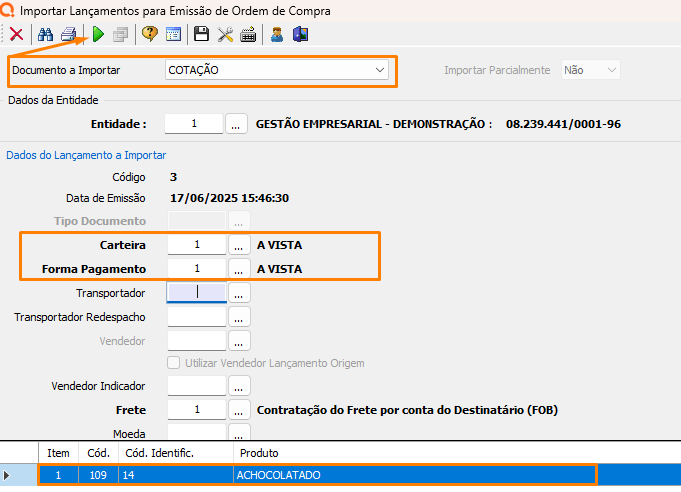Open Moeda lookup ellipsis button

click(x=239, y=432)
